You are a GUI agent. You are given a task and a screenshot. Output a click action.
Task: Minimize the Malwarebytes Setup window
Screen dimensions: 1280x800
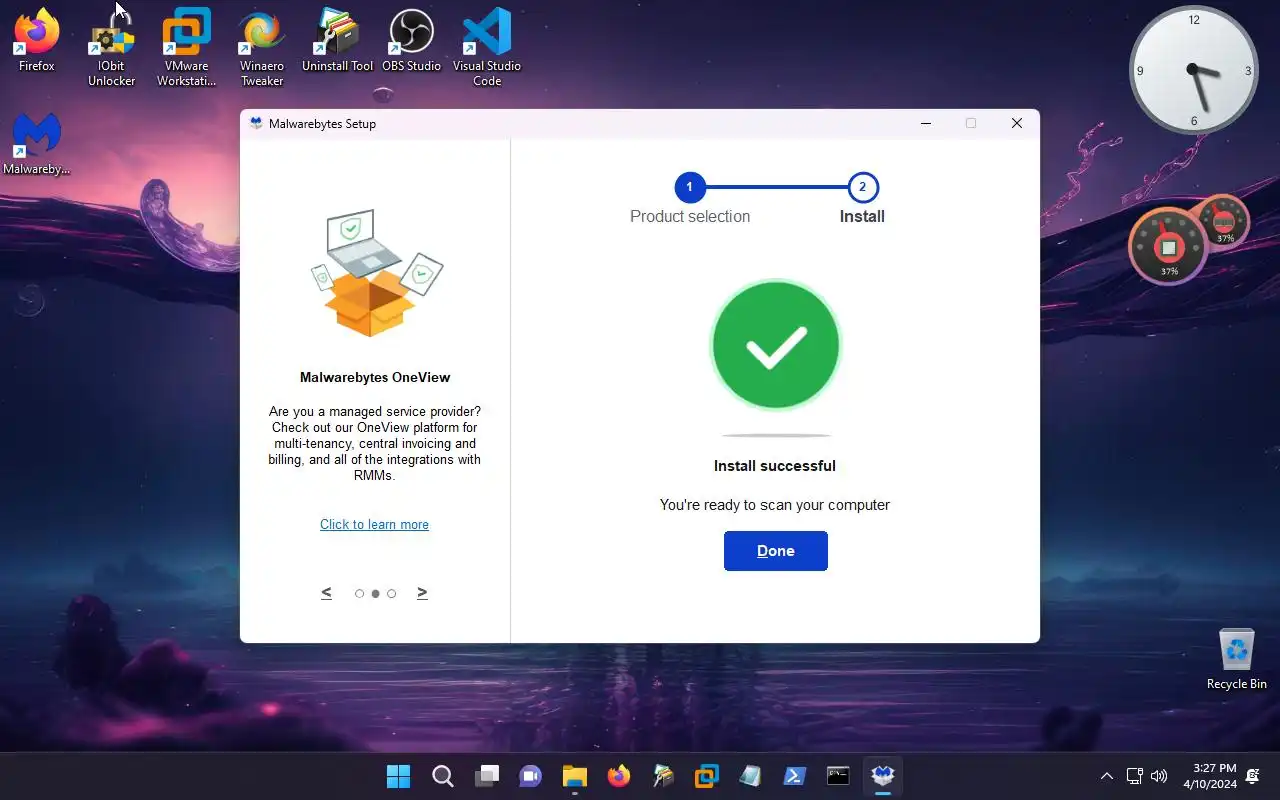coord(926,123)
